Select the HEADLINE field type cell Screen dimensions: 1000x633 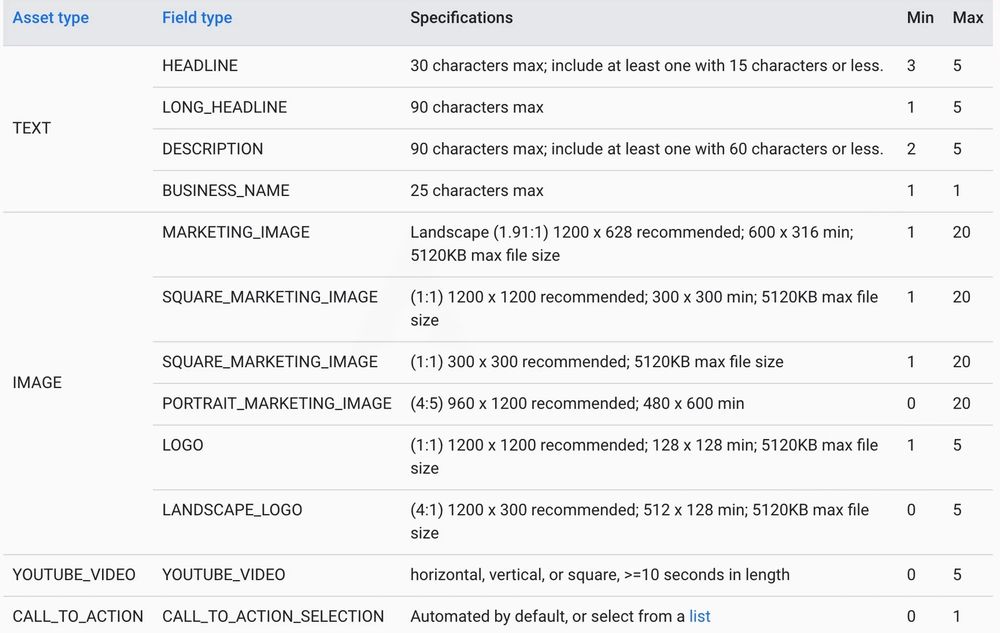[x=200, y=66]
